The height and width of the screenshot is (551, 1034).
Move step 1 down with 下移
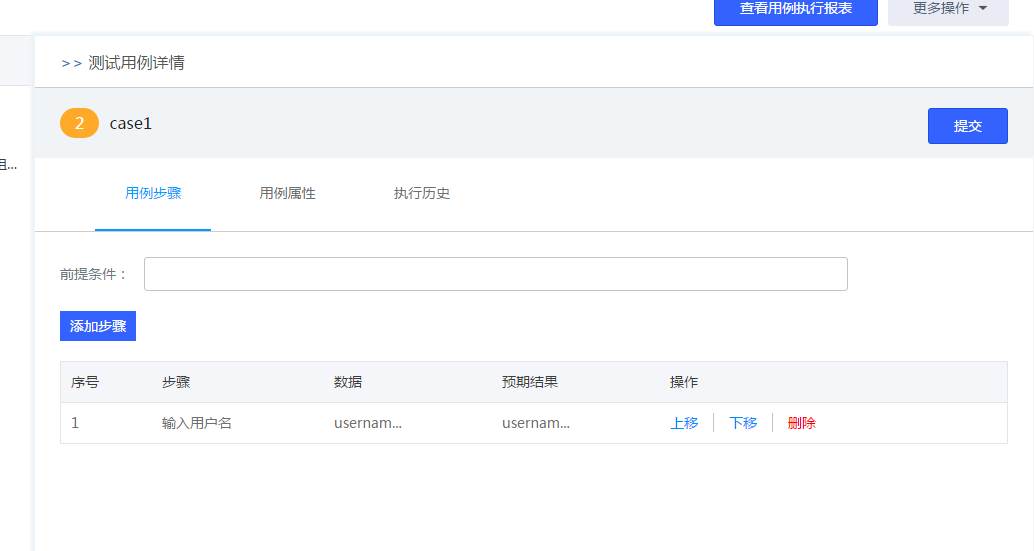pos(743,423)
